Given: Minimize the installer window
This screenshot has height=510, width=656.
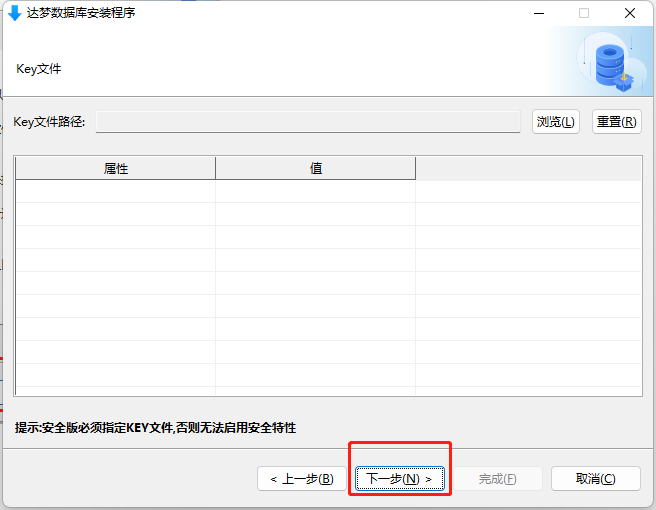Looking at the screenshot, I should (x=539, y=13).
